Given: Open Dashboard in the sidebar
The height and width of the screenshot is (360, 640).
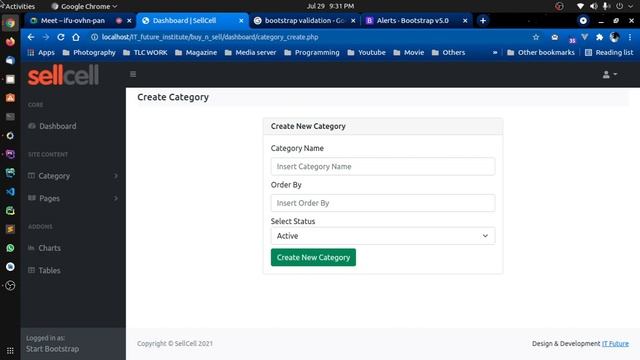Looking at the screenshot, I should click(57, 126).
